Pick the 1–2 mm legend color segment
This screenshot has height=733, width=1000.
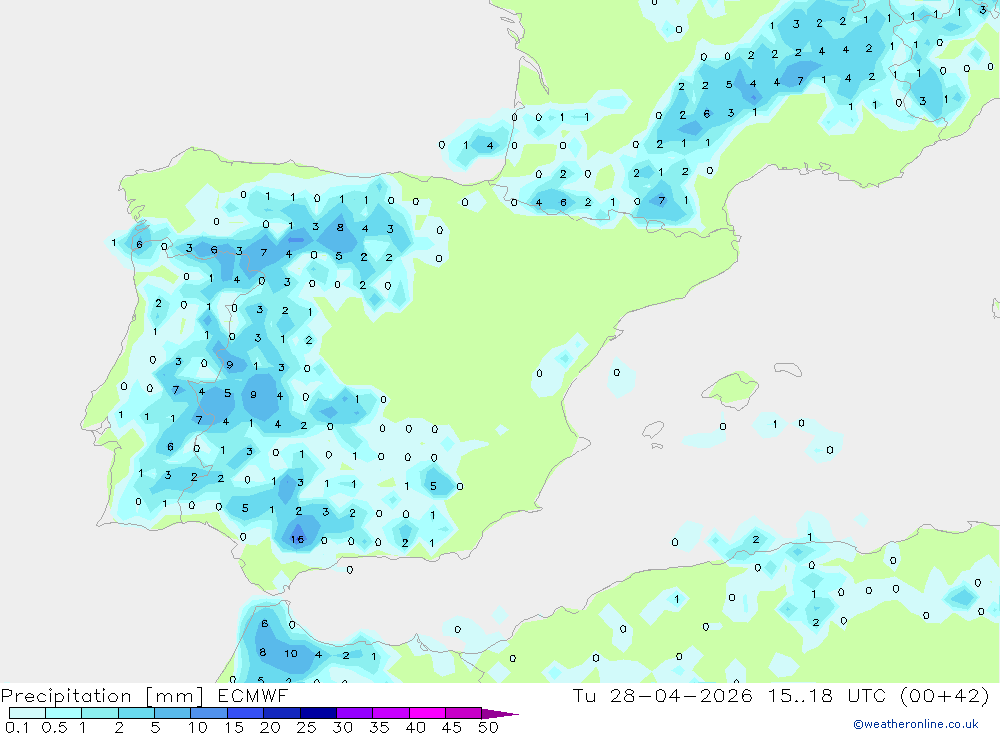pos(100,713)
